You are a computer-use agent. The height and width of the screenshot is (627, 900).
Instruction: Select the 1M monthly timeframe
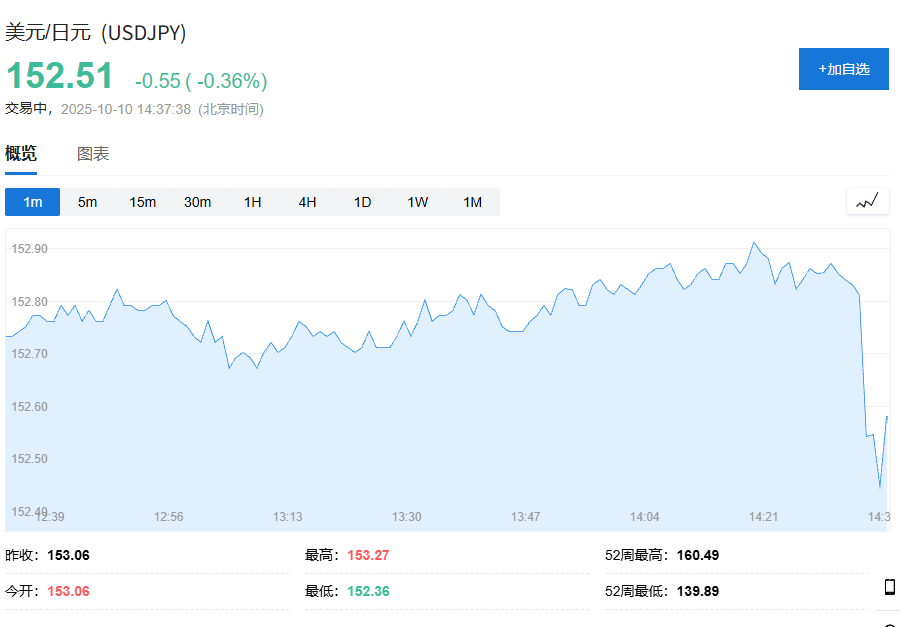point(472,202)
